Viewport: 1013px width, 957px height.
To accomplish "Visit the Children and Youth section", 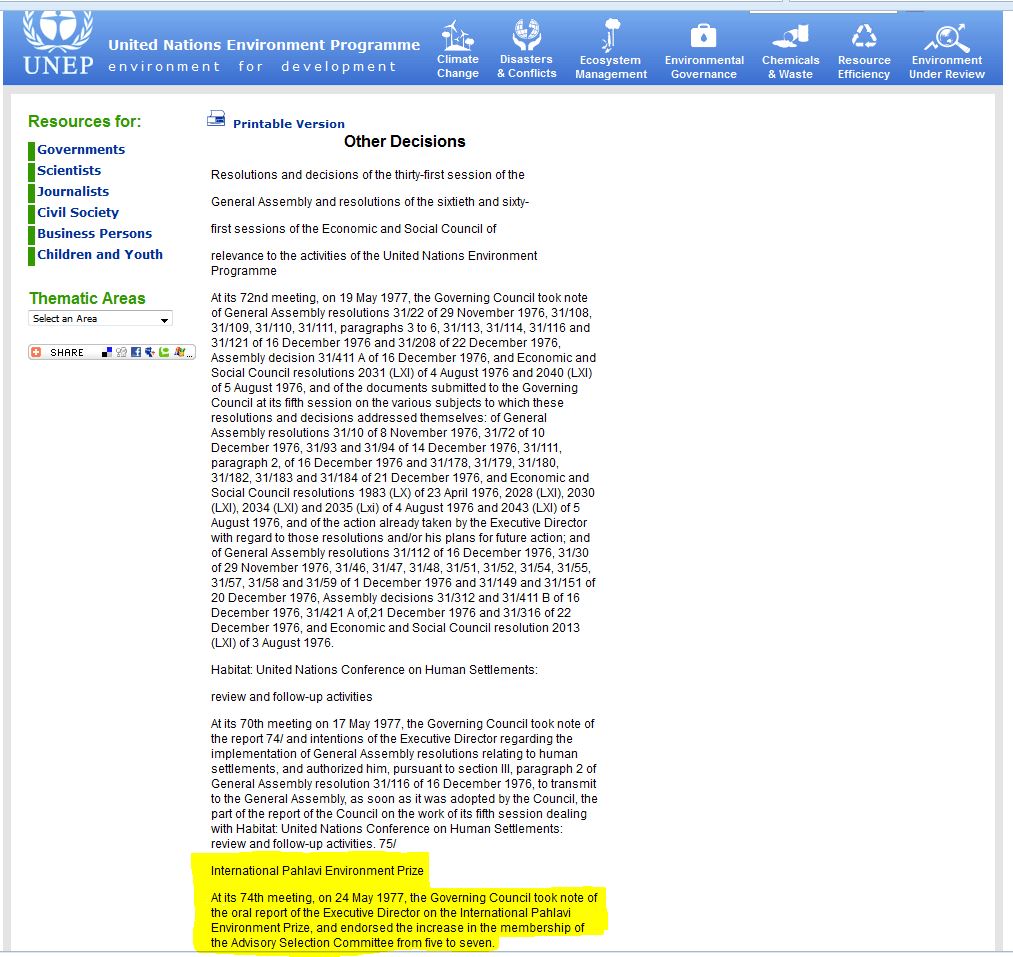I will click(x=100, y=255).
